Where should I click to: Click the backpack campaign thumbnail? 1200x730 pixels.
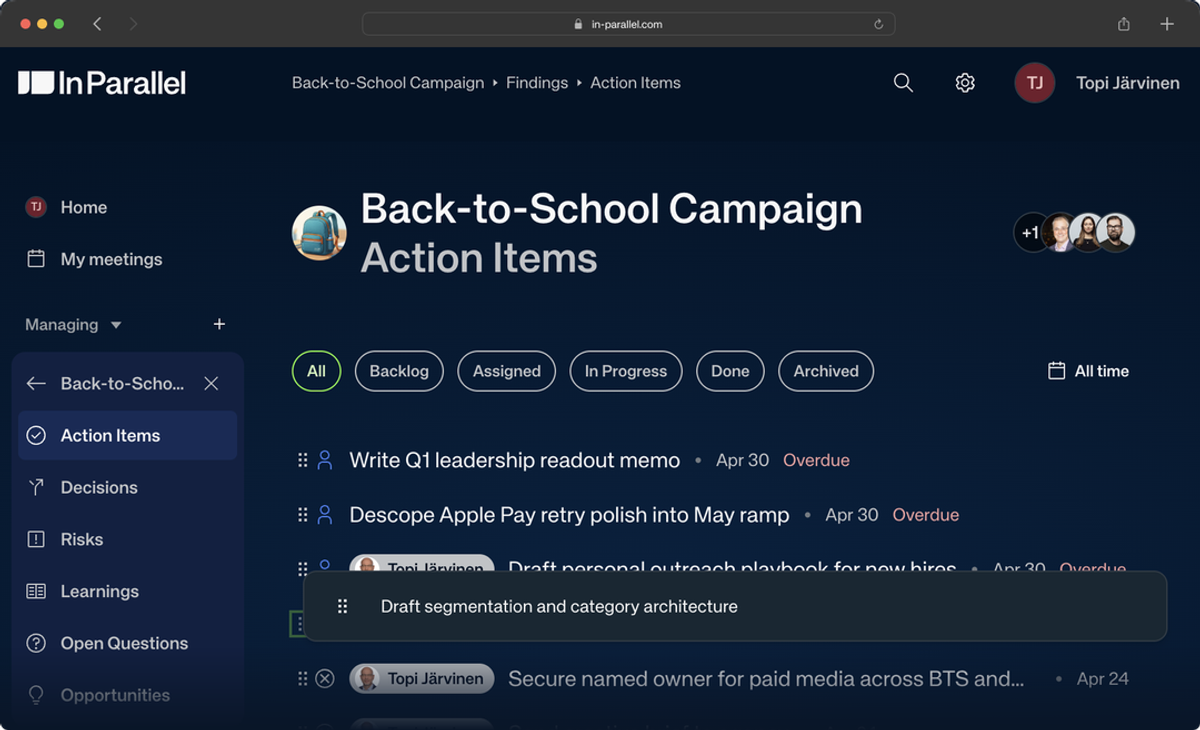pos(319,233)
